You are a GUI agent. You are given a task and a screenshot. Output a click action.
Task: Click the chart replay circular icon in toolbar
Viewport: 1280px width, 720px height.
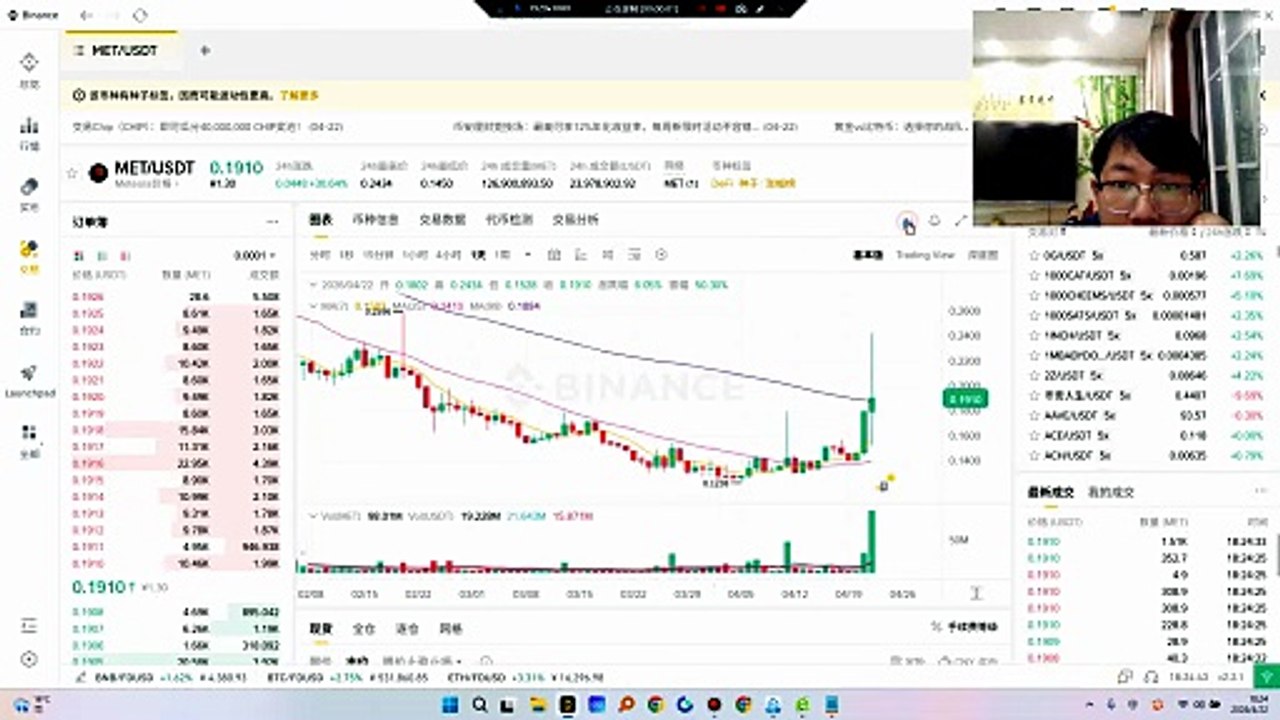click(x=661, y=255)
